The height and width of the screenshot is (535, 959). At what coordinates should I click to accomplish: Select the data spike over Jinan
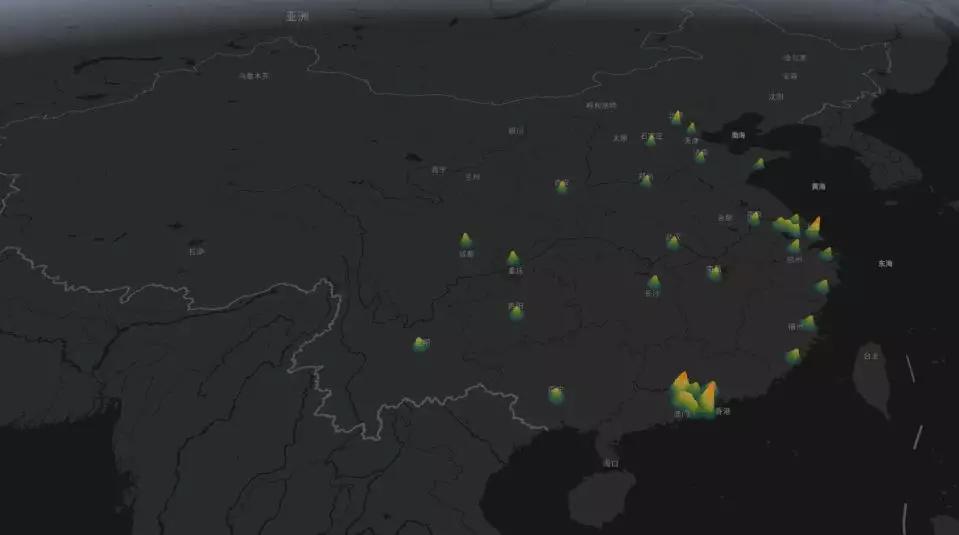[x=700, y=156]
